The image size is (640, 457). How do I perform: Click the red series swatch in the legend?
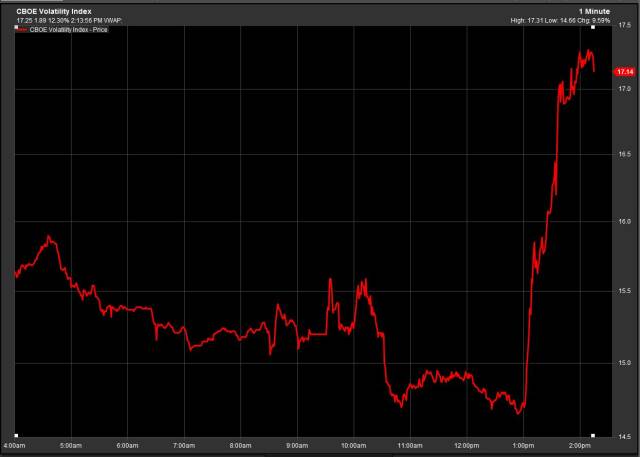coord(22,30)
